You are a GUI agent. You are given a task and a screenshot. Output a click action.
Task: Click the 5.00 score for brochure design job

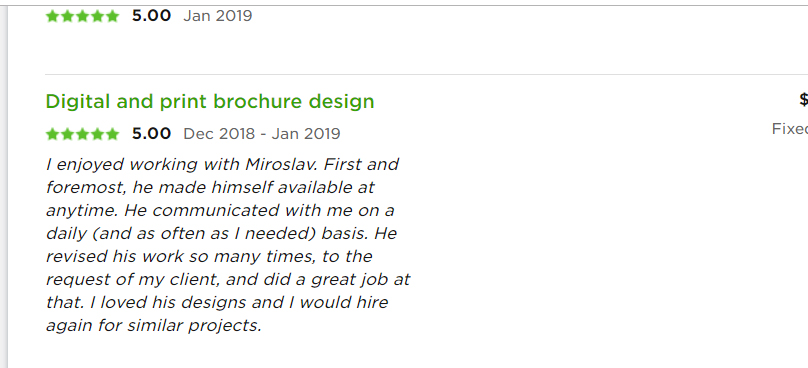pos(151,134)
